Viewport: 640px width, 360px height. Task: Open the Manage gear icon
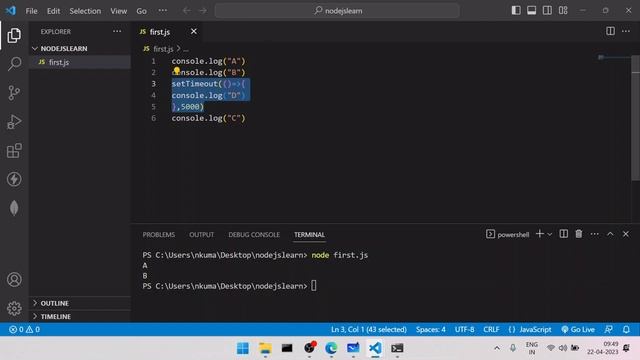pyautogui.click(x=14, y=308)
